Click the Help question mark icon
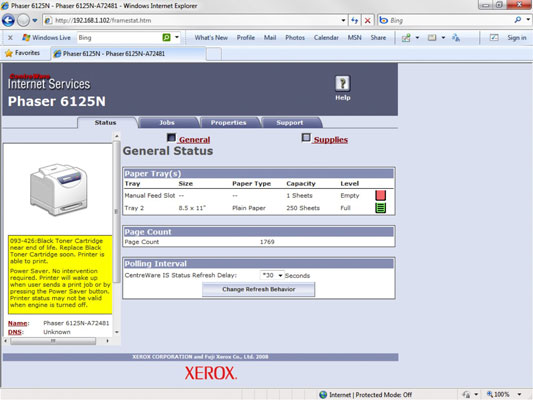 (x=343, y=84)
